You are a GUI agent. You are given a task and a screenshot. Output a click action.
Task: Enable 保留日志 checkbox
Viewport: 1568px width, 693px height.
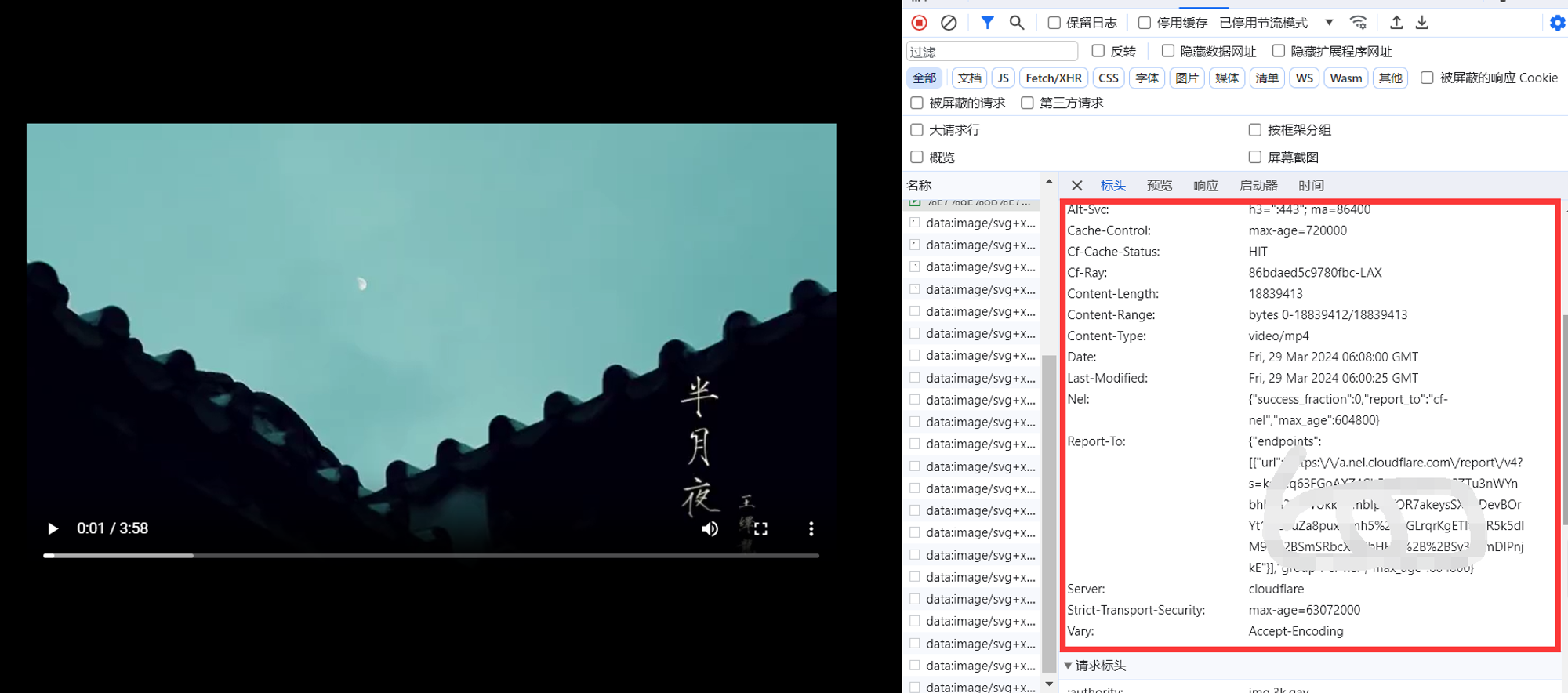pyautogui.click(x=1054, y=23)
